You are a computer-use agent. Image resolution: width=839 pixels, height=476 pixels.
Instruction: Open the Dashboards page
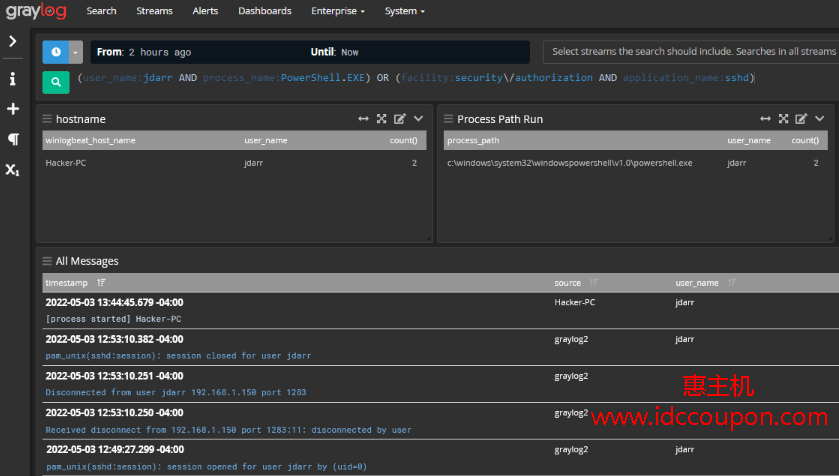(x=265, y=11)
